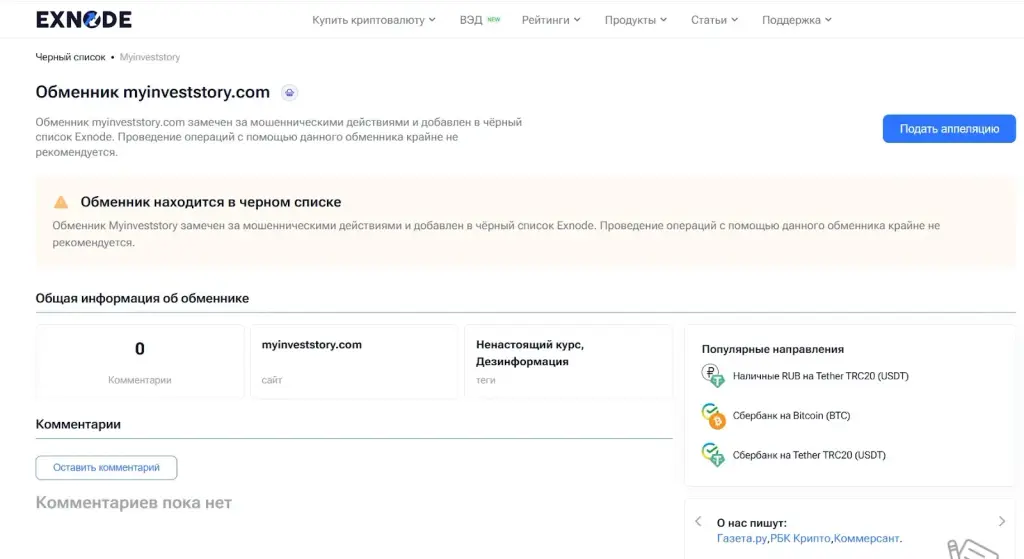Open the РБК Крипто link
Viewport: 1024px width, 559px height.
[x=800, y=539]
